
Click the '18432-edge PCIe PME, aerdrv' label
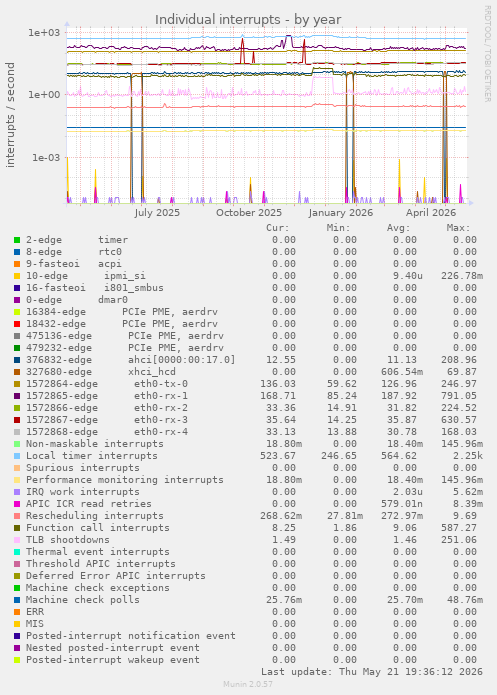[122, 324]
